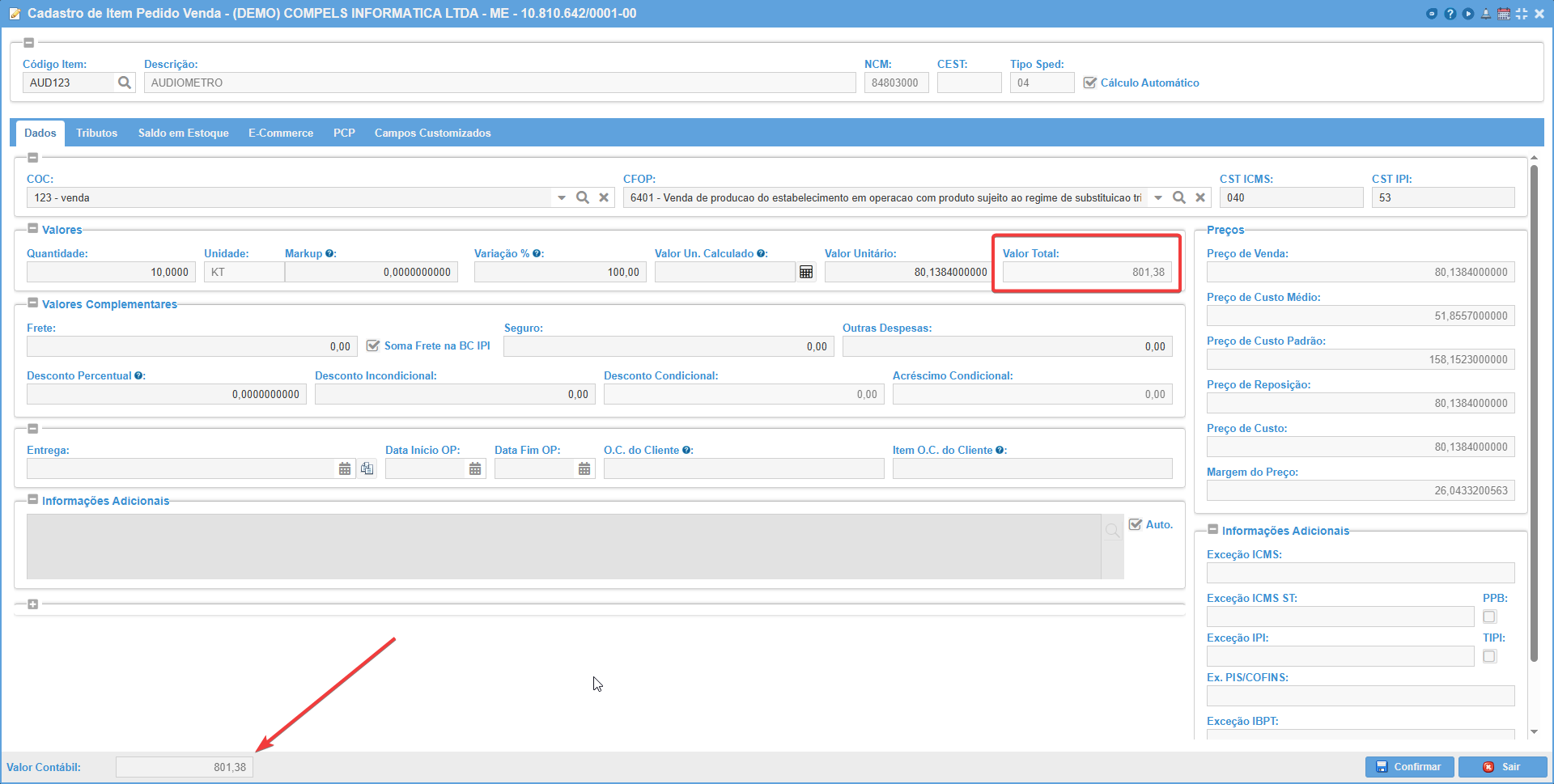The height and width of the screenshot is (784, 1554).
Task: Search item code with magnifier icon
Action: click(x=125, y=83)
